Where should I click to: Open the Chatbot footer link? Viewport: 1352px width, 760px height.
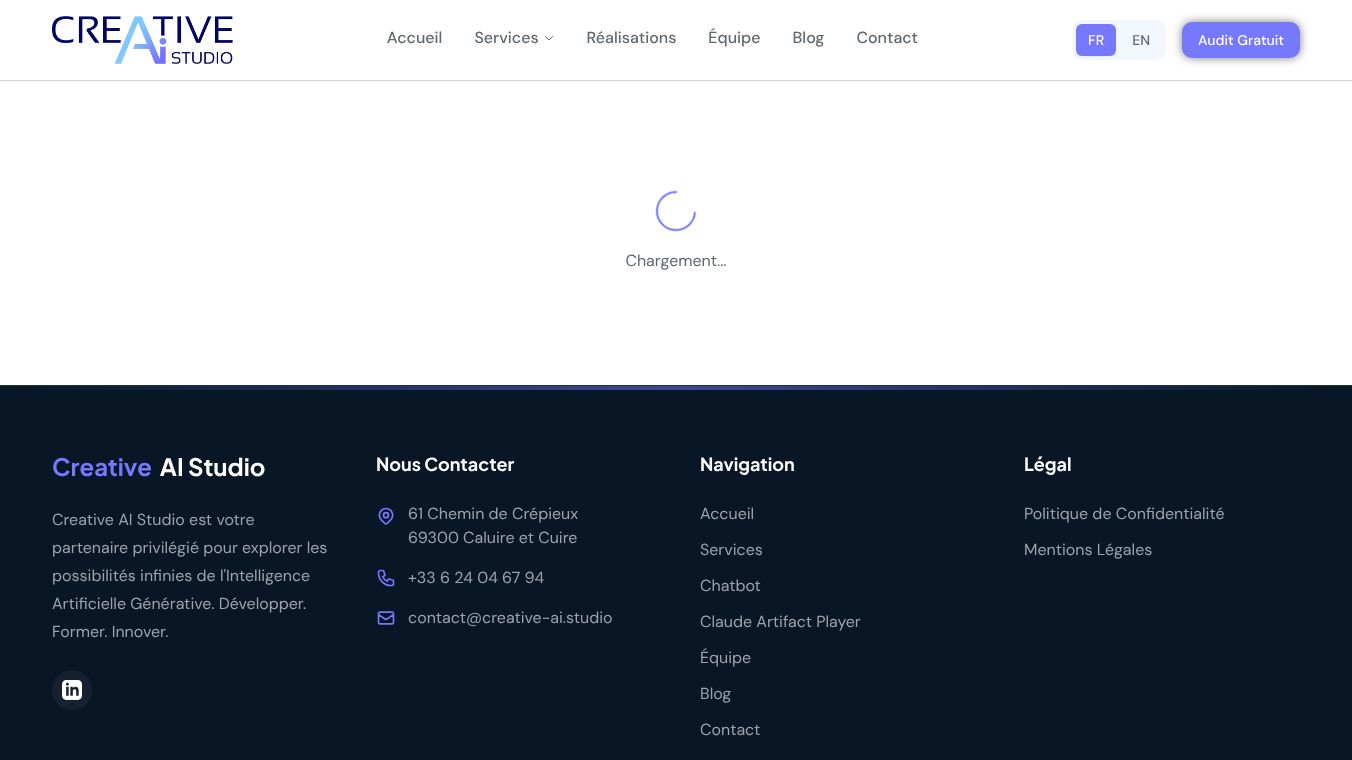click(x=730, y=586)
